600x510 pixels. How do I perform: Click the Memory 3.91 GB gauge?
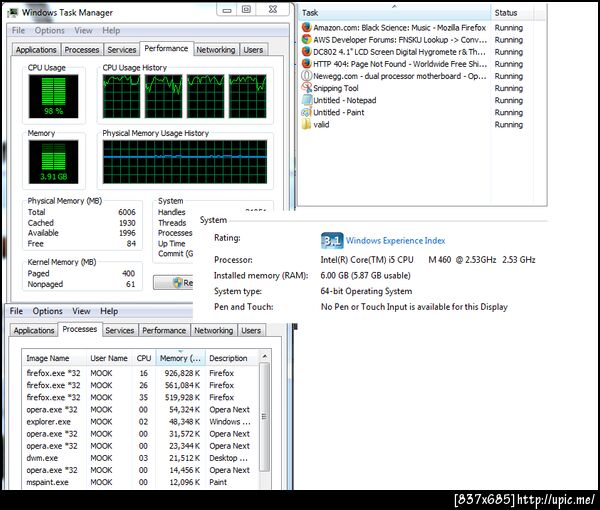(x=54, y=162)
